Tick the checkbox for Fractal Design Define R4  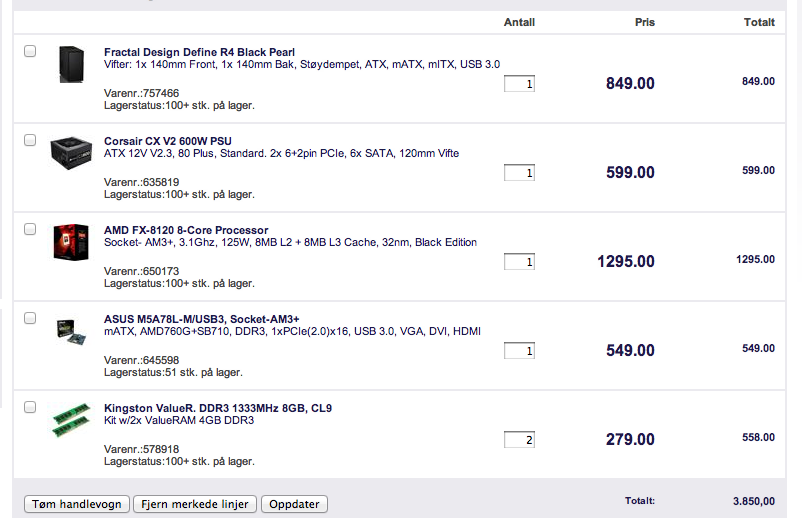[x=30, y=51]
